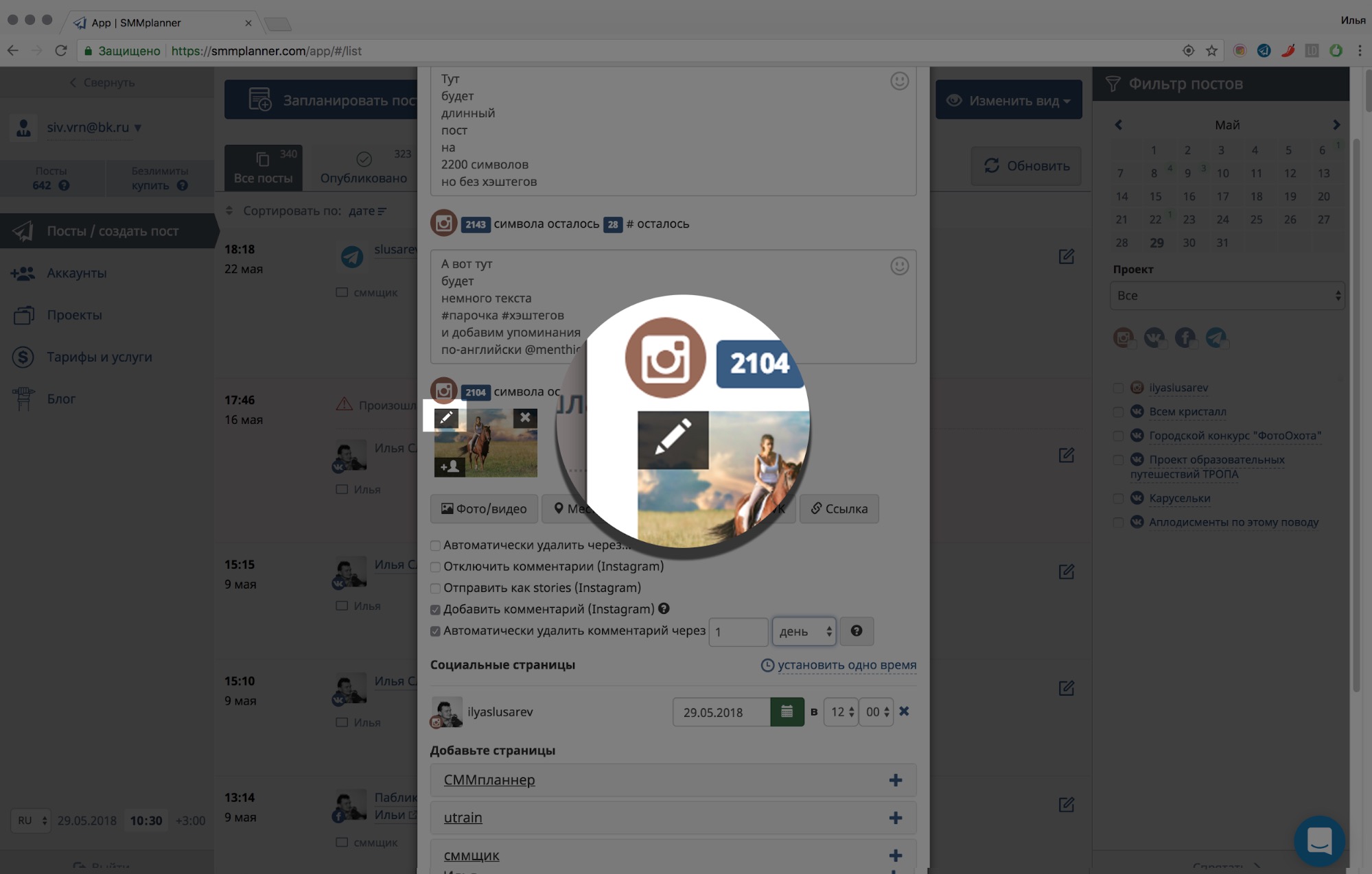This screenshot has height=874, width=1372.
Task: Select May 29 in filter calendar
Action: (x=1156, y=243)
